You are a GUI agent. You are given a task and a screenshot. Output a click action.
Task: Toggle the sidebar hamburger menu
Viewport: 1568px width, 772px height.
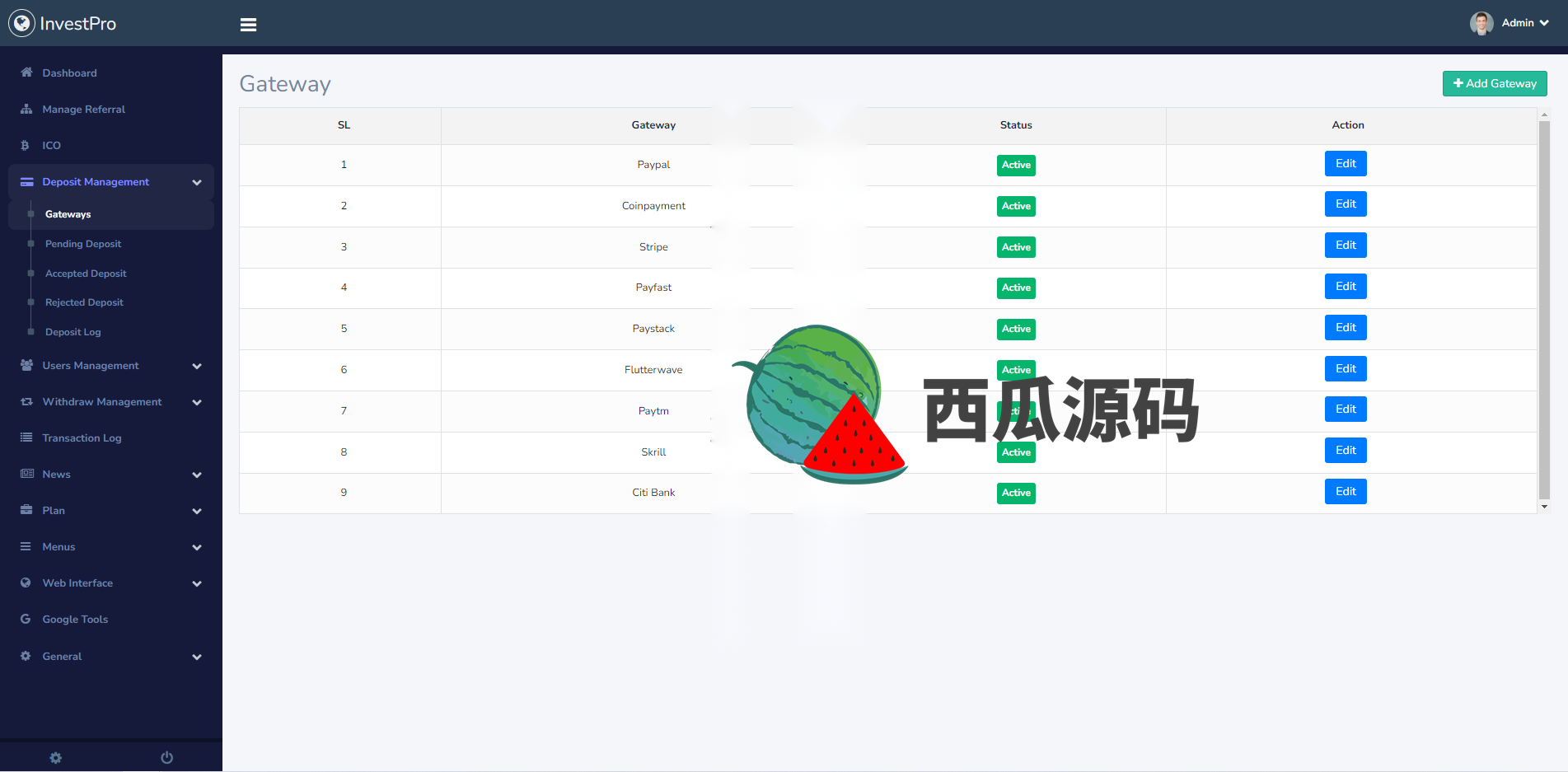(x=248, y=25)
